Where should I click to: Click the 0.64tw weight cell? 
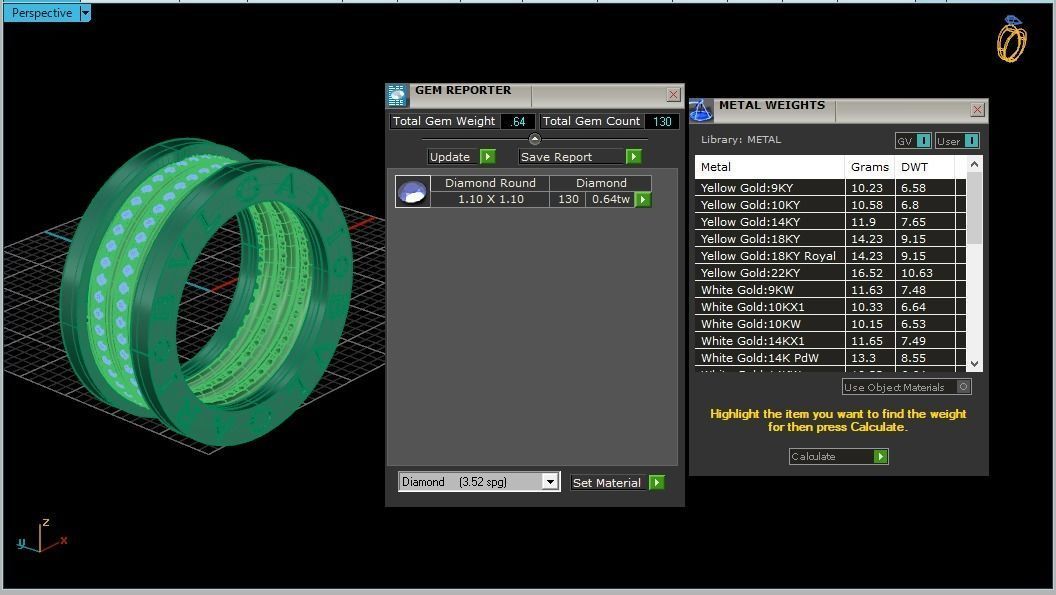point(611,199)
